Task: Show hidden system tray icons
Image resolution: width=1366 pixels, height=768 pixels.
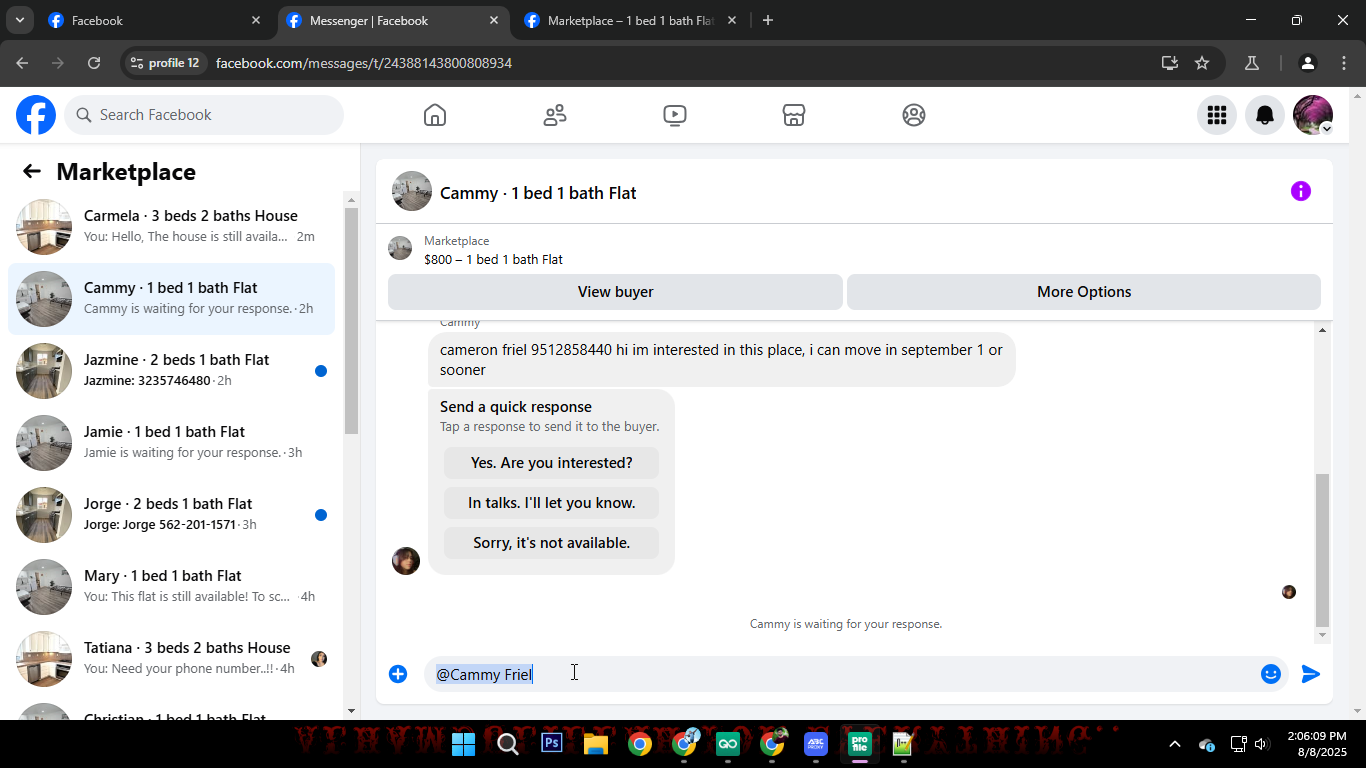Action: 1175,744
